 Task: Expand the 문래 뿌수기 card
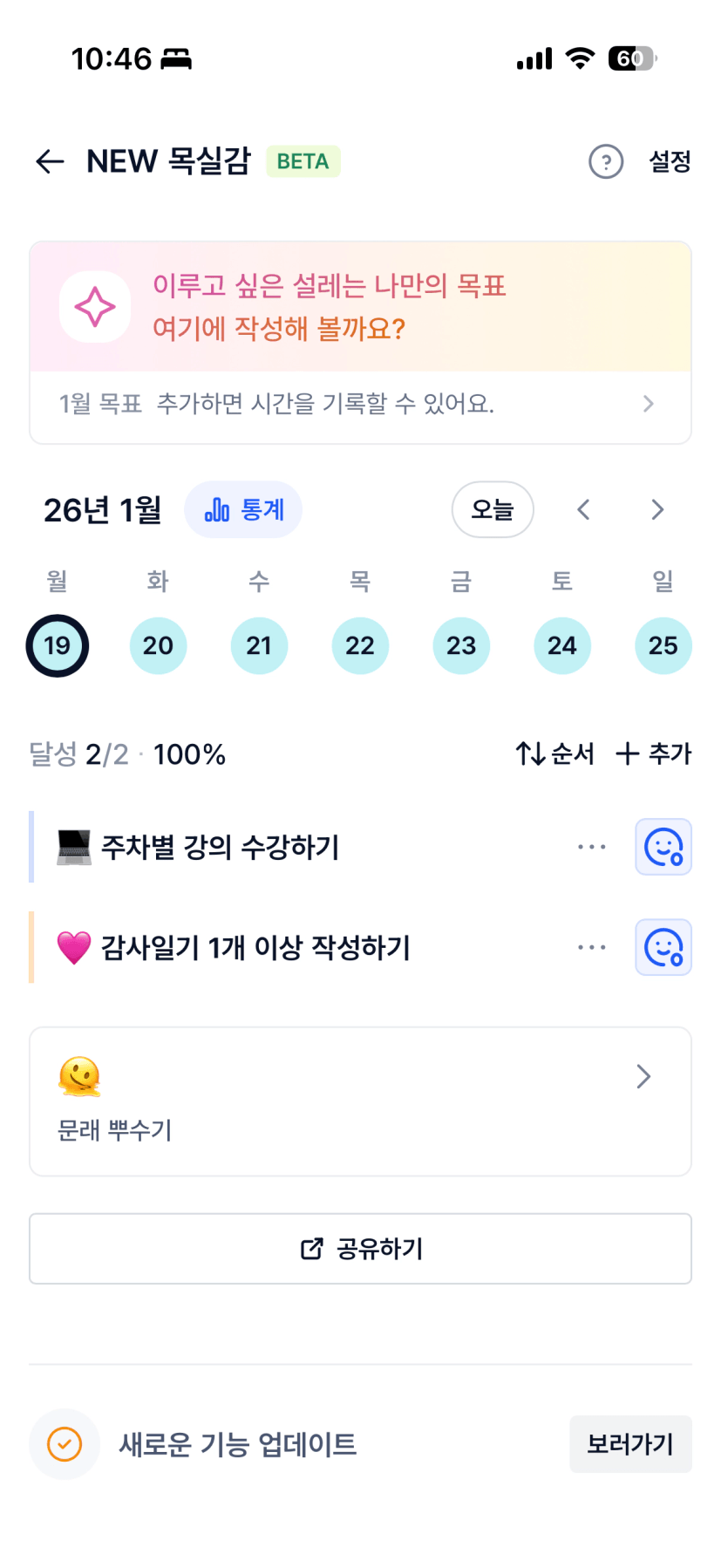point(643,1077)
